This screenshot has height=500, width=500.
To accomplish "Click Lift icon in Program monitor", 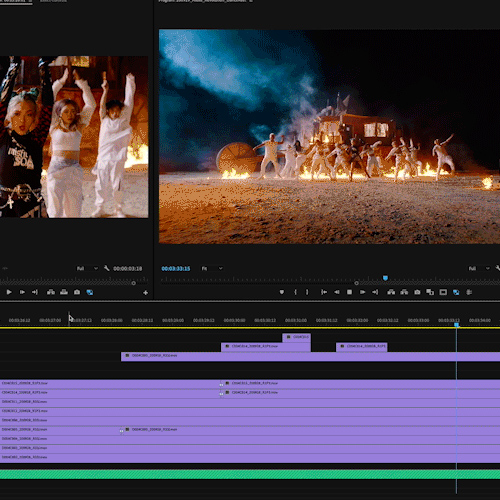I will [391, 292].
